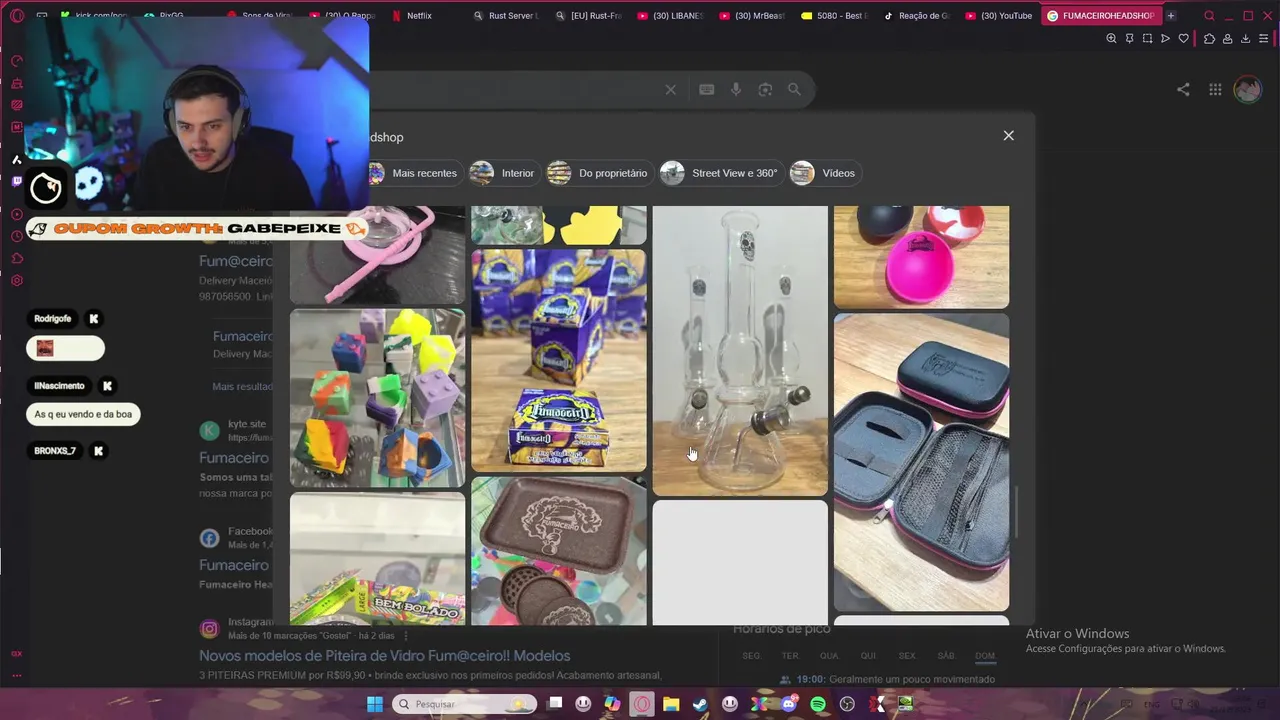Open the Mais recentes photo filter

point(414,173)
